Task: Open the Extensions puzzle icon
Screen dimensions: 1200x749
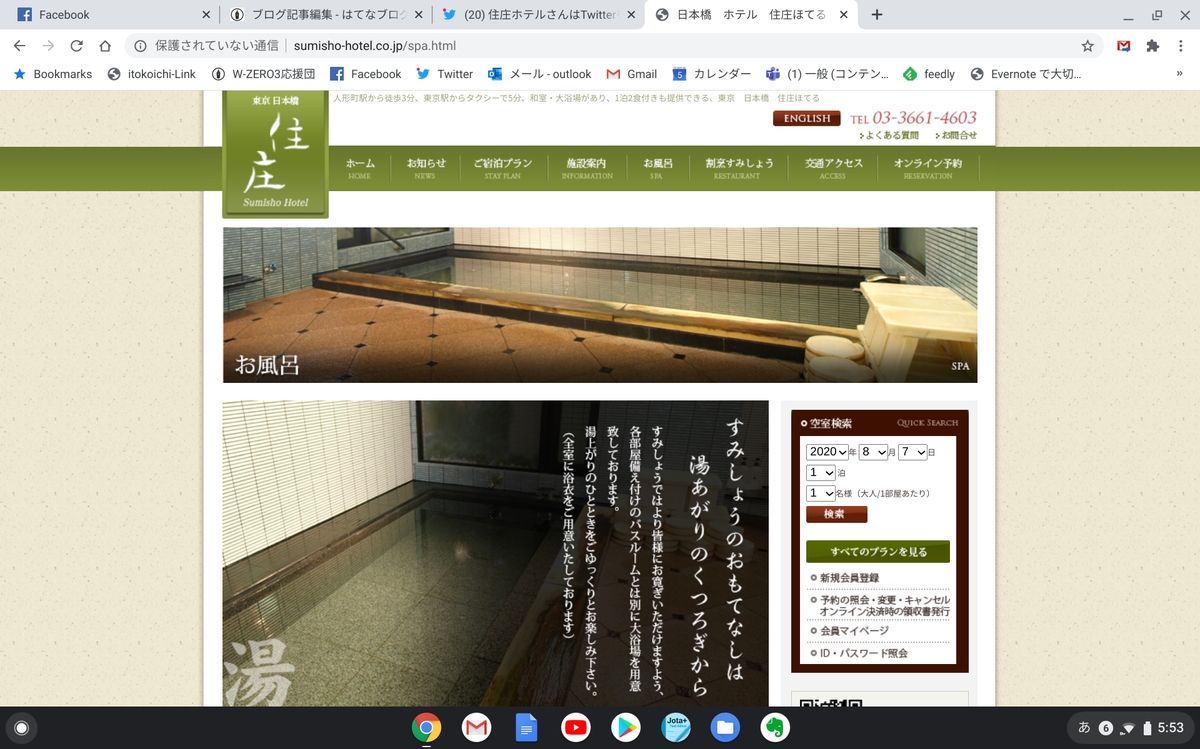Action: coord(1152,46)
